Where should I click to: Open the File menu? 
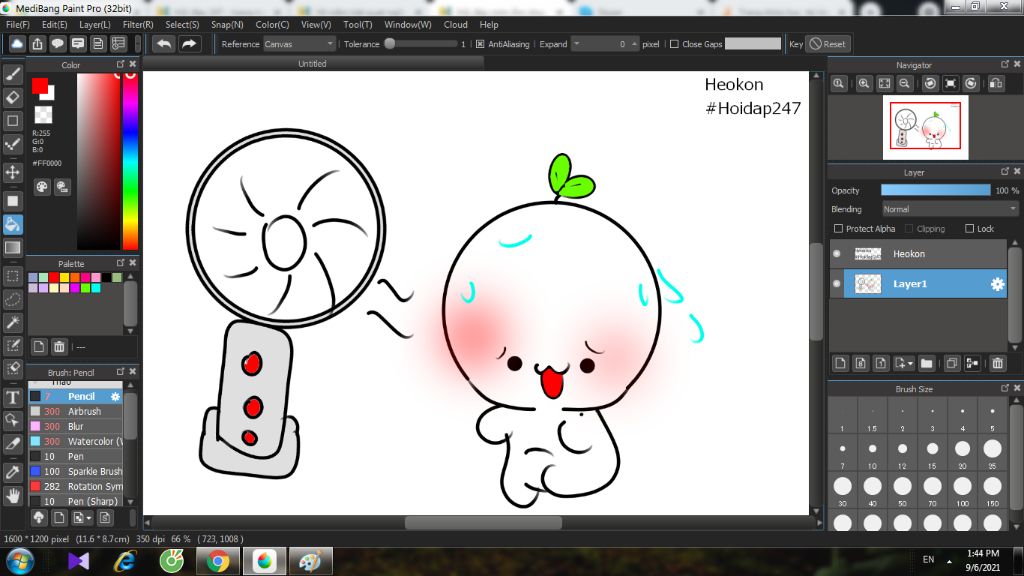point(18,24)
